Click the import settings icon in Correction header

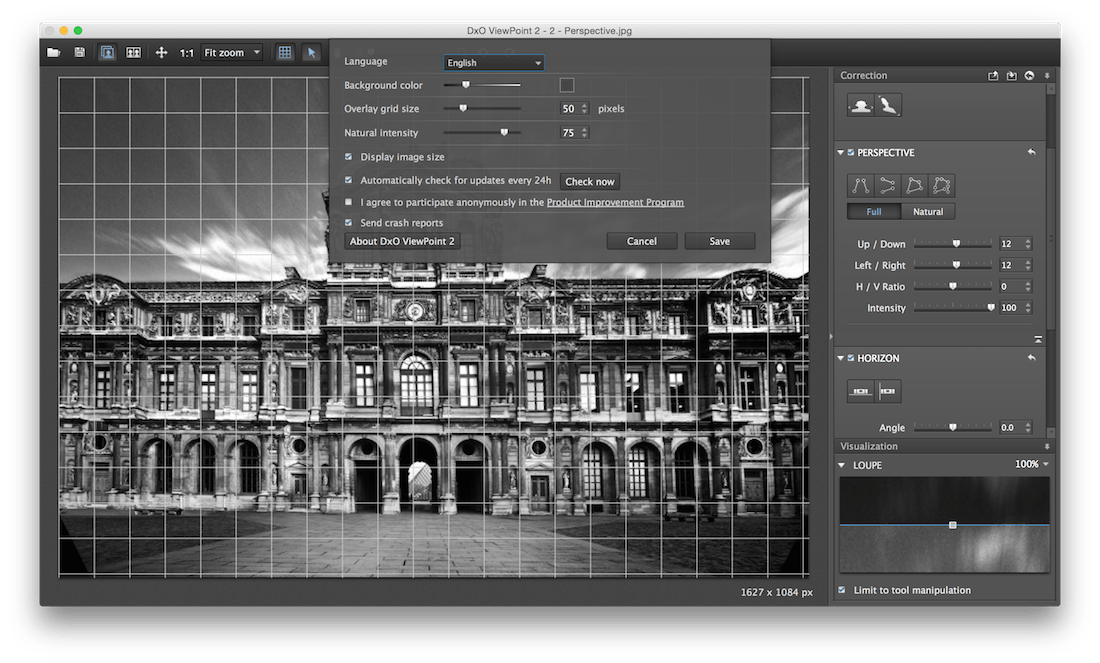point(1012,76)
